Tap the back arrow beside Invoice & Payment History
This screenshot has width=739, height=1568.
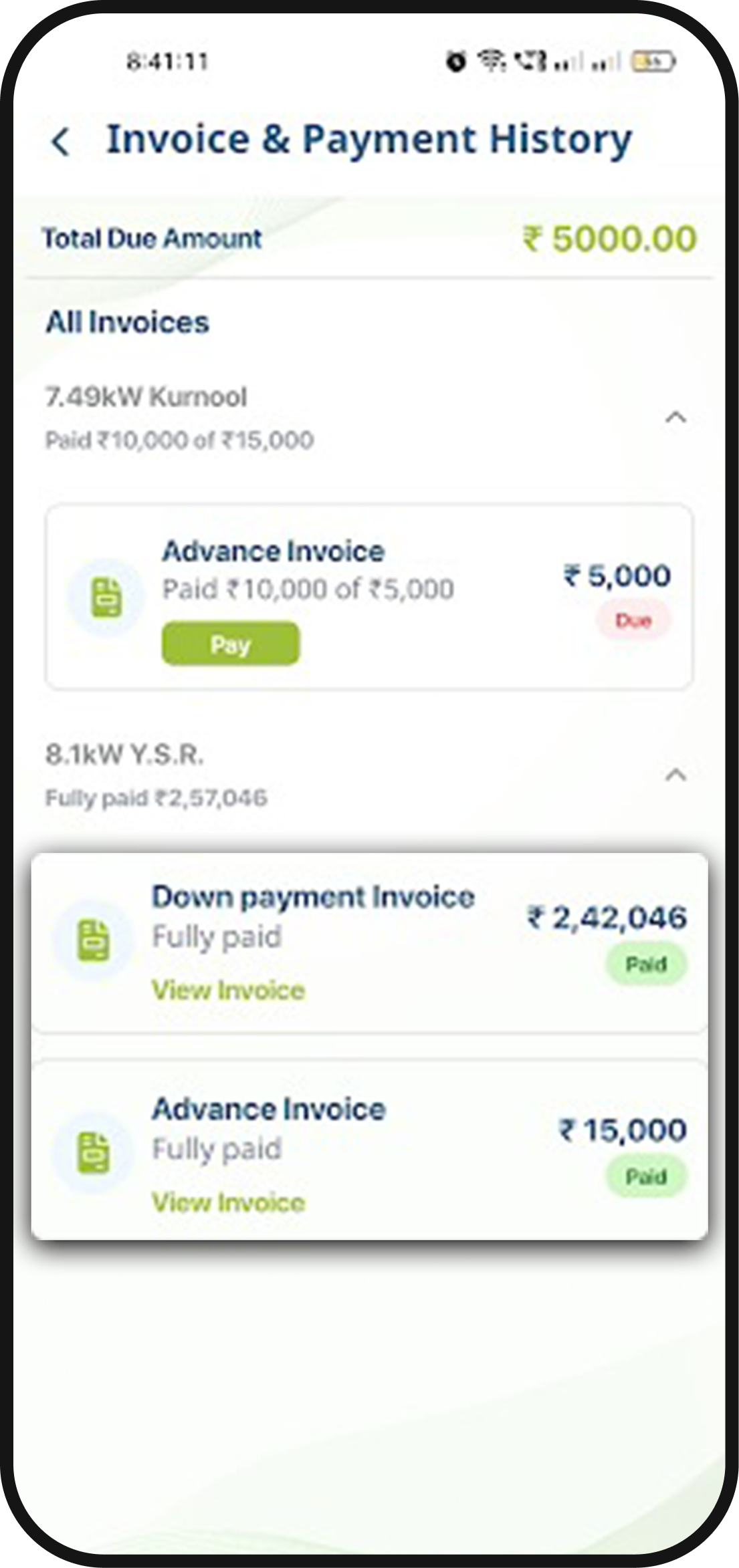61,142
